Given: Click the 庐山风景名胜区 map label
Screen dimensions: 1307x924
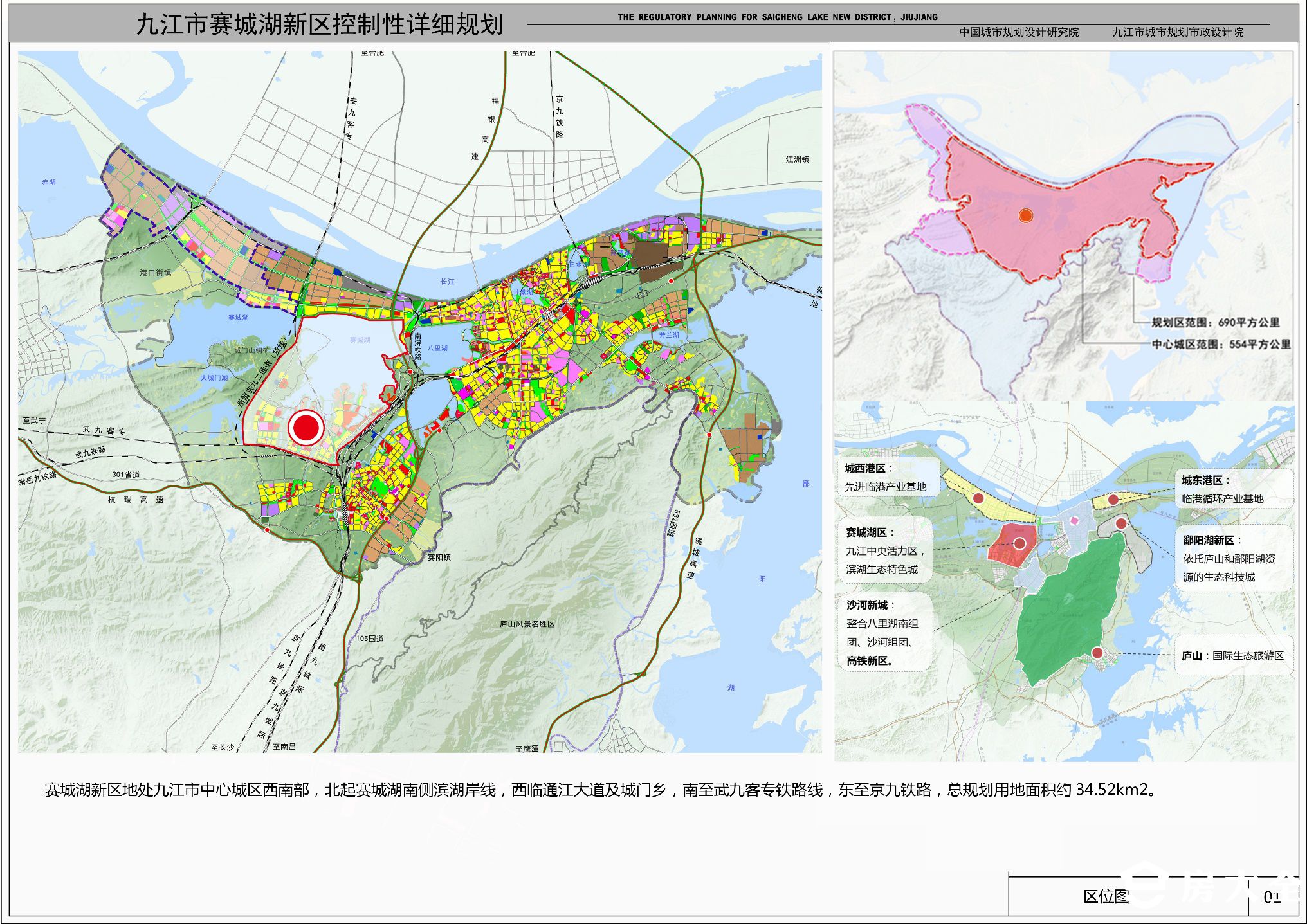Looking at the screenshot, I should (527, 624).
